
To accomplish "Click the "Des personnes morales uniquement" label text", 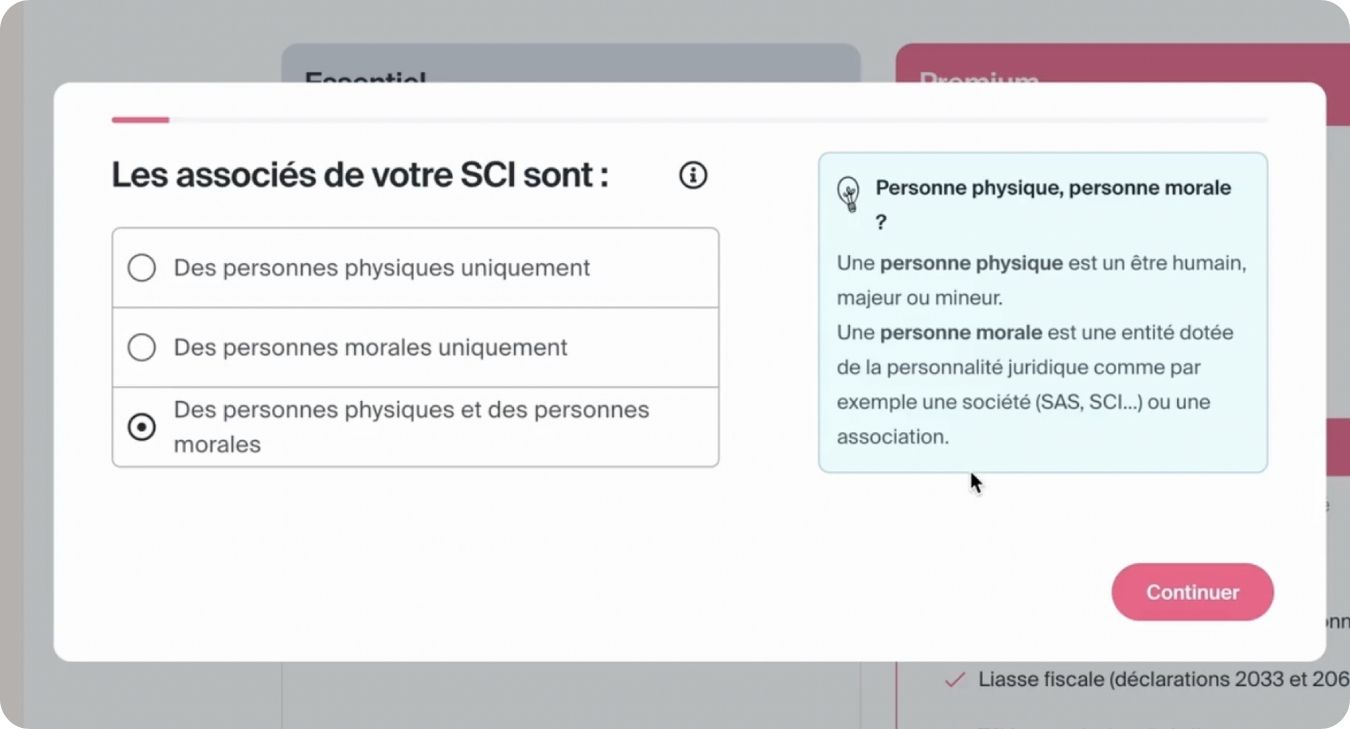I will click(x=370, y=347).
